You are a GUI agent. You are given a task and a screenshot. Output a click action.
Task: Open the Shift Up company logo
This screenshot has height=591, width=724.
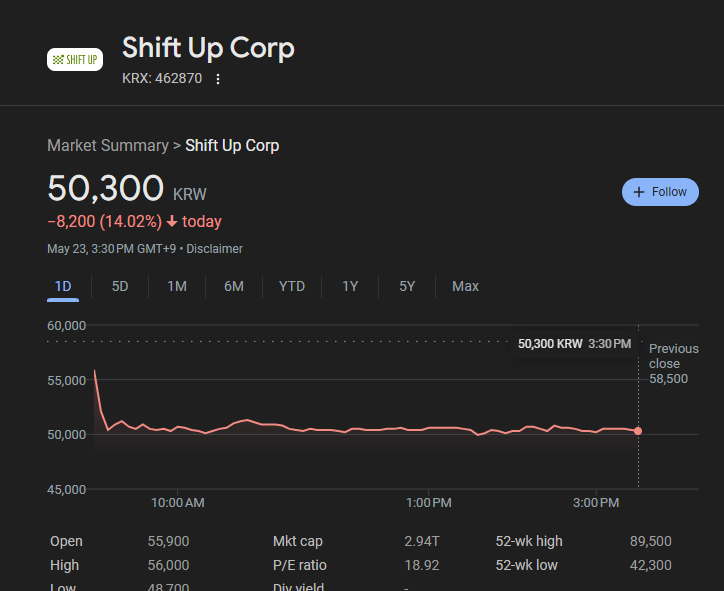pos(75,60)
